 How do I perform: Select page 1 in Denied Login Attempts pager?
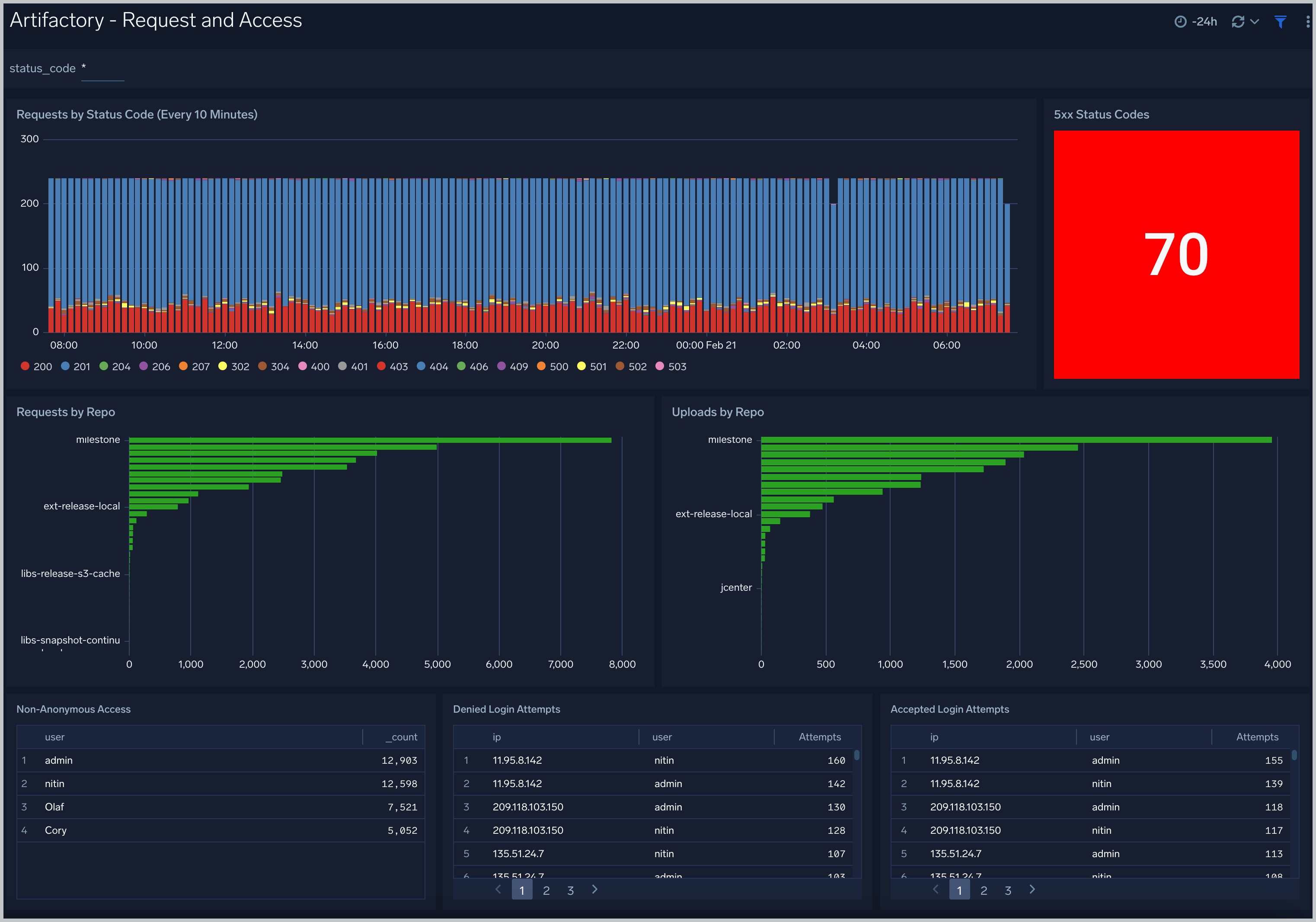[521, 890]
